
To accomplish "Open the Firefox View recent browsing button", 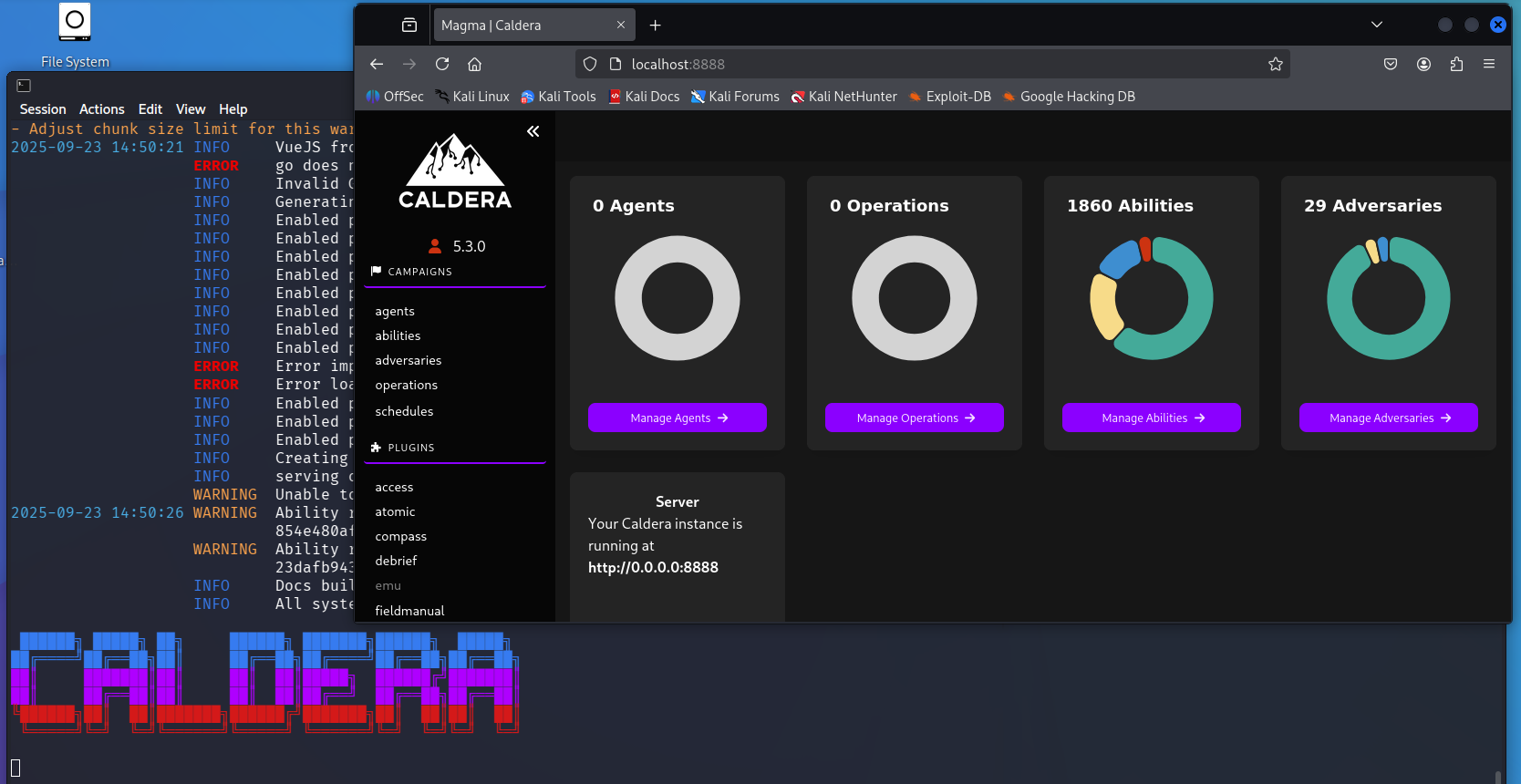I will tap(409, 25).
